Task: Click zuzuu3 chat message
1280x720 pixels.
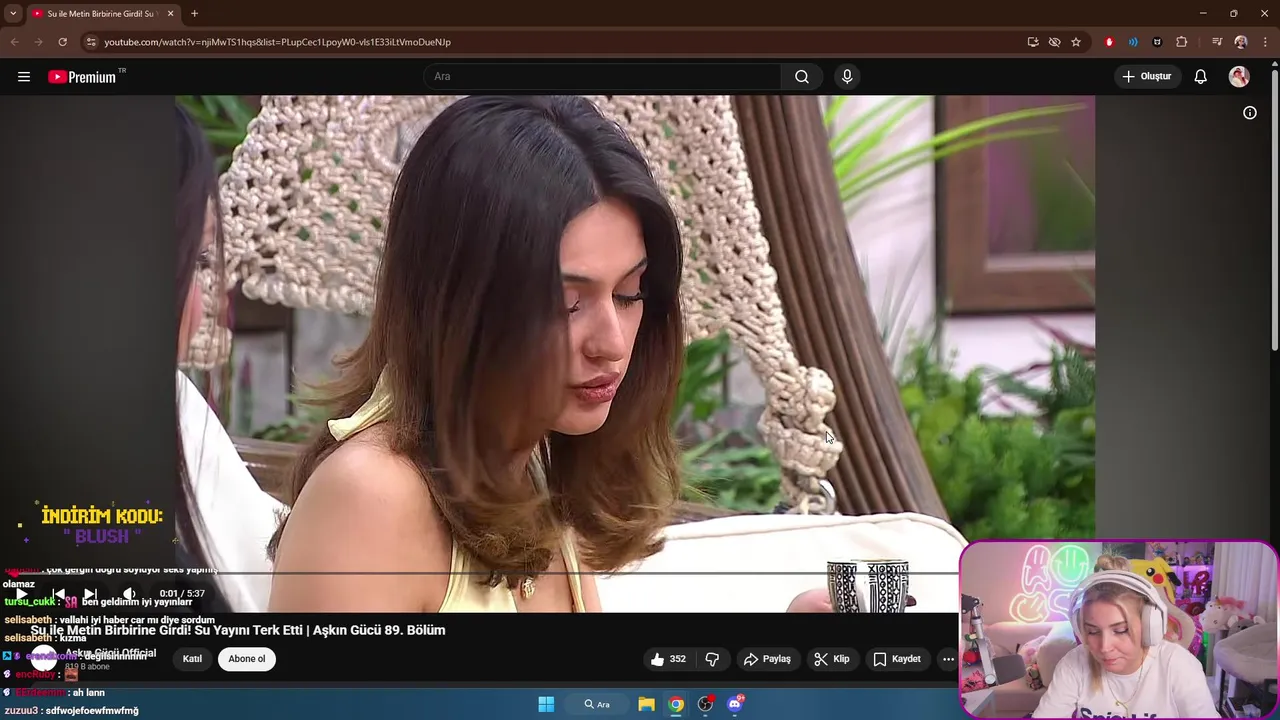Action: point(71,711)
